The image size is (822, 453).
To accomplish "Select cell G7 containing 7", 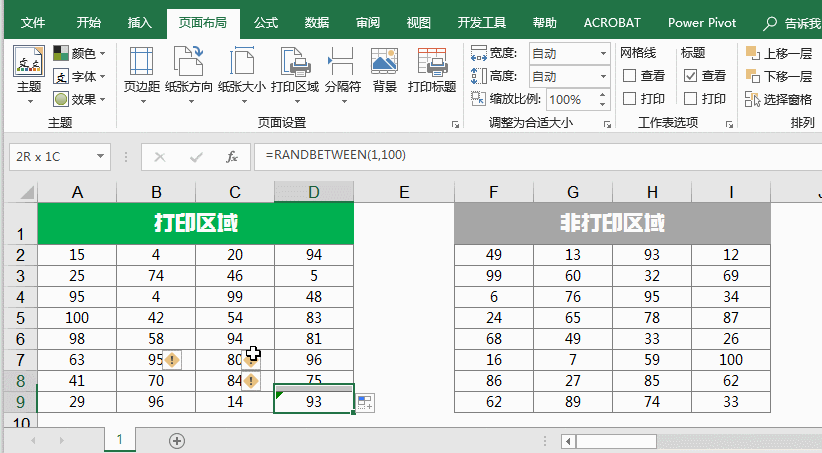I will click(x=572, y=360).
